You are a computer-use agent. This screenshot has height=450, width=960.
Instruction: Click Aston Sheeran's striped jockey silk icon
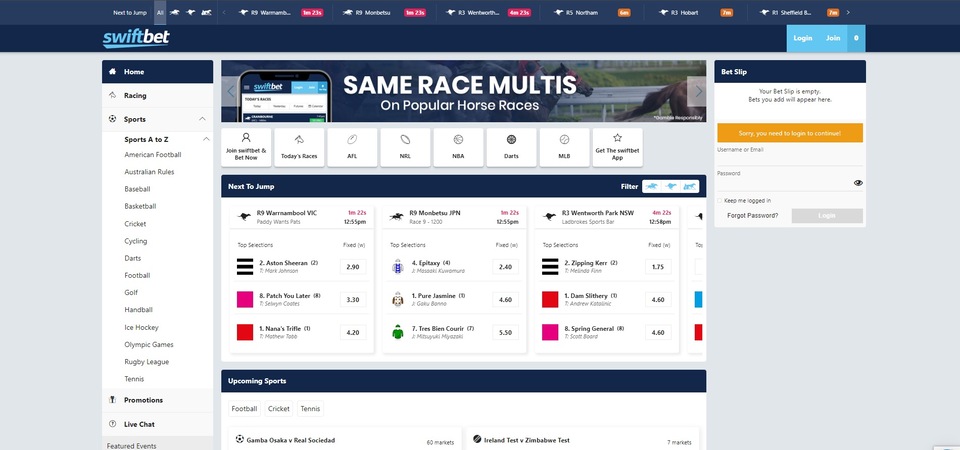(245, 266)
